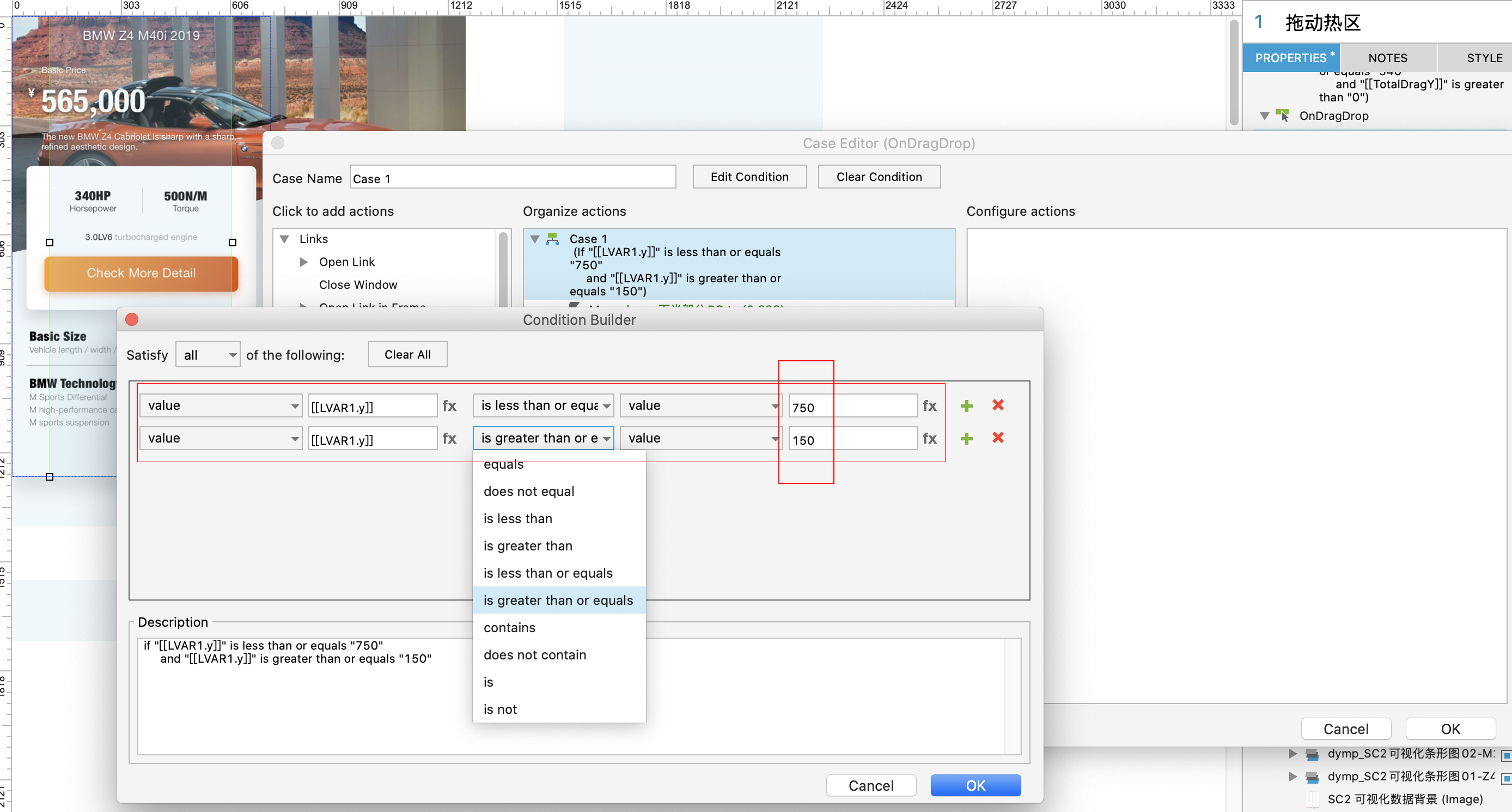Expand the Open Link action
The image size is (1512, 812).
(303, 262)
